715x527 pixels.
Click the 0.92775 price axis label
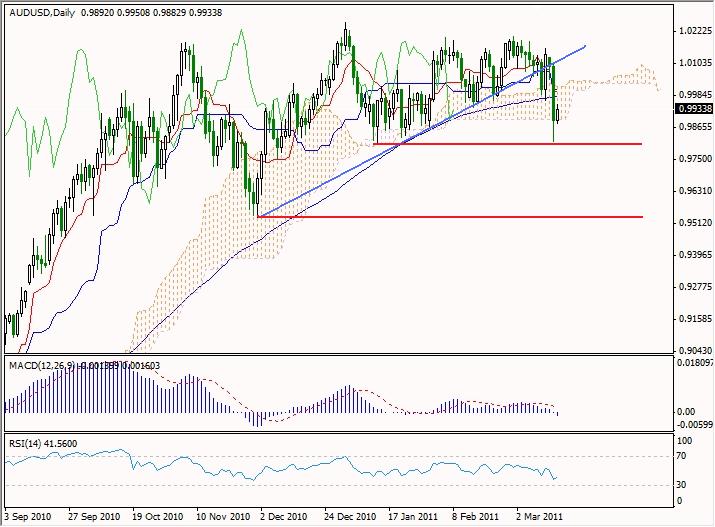[695, 287]
